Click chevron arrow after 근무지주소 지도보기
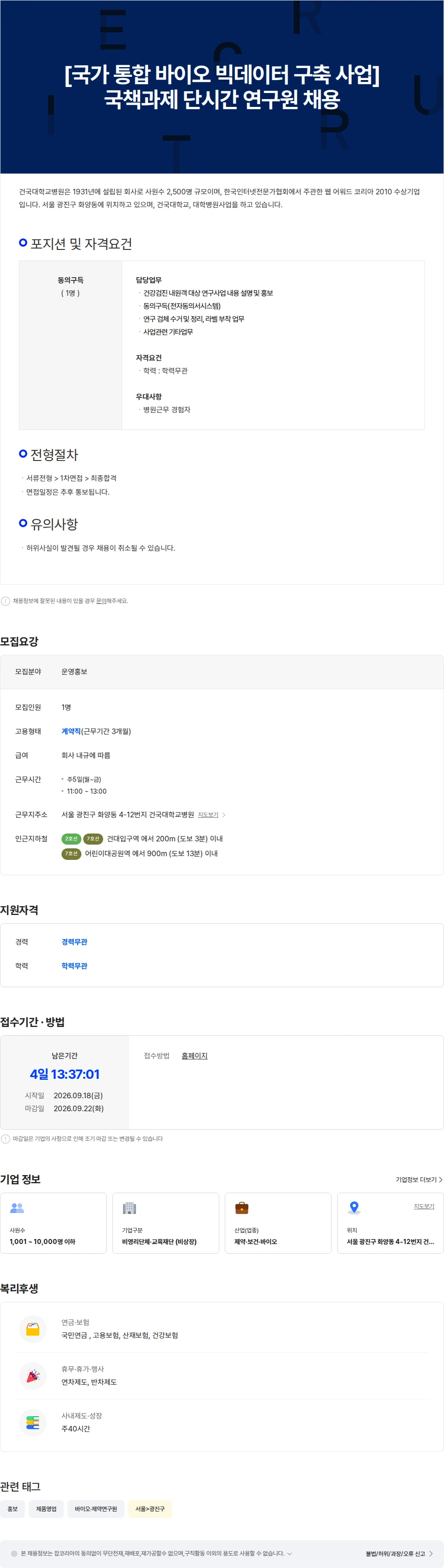 [x=224, y=815]
